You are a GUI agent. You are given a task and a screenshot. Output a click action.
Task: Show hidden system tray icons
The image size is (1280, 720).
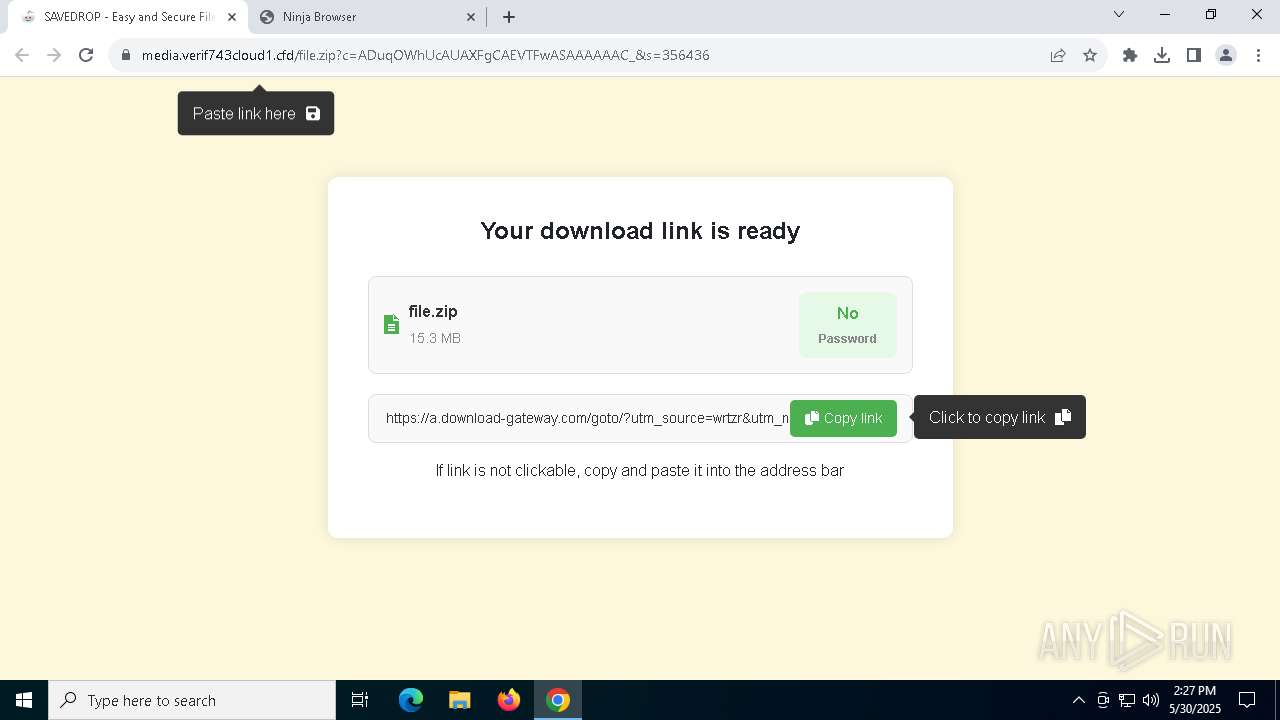(x=1078, y=700)
